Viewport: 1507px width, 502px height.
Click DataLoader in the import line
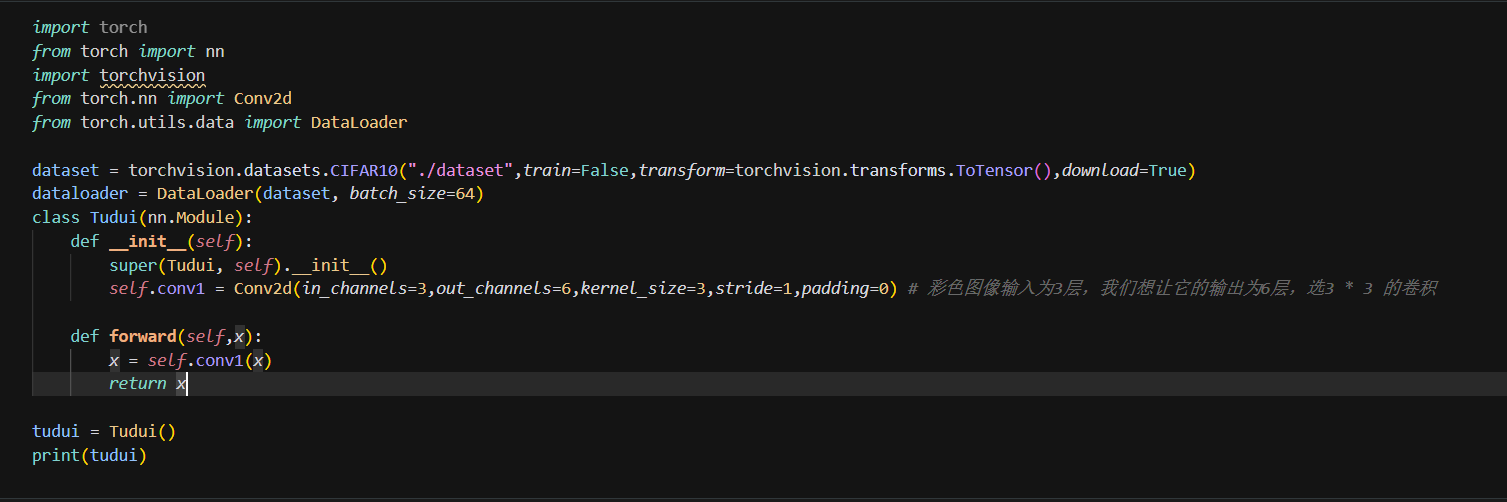[x=359, y=123]
